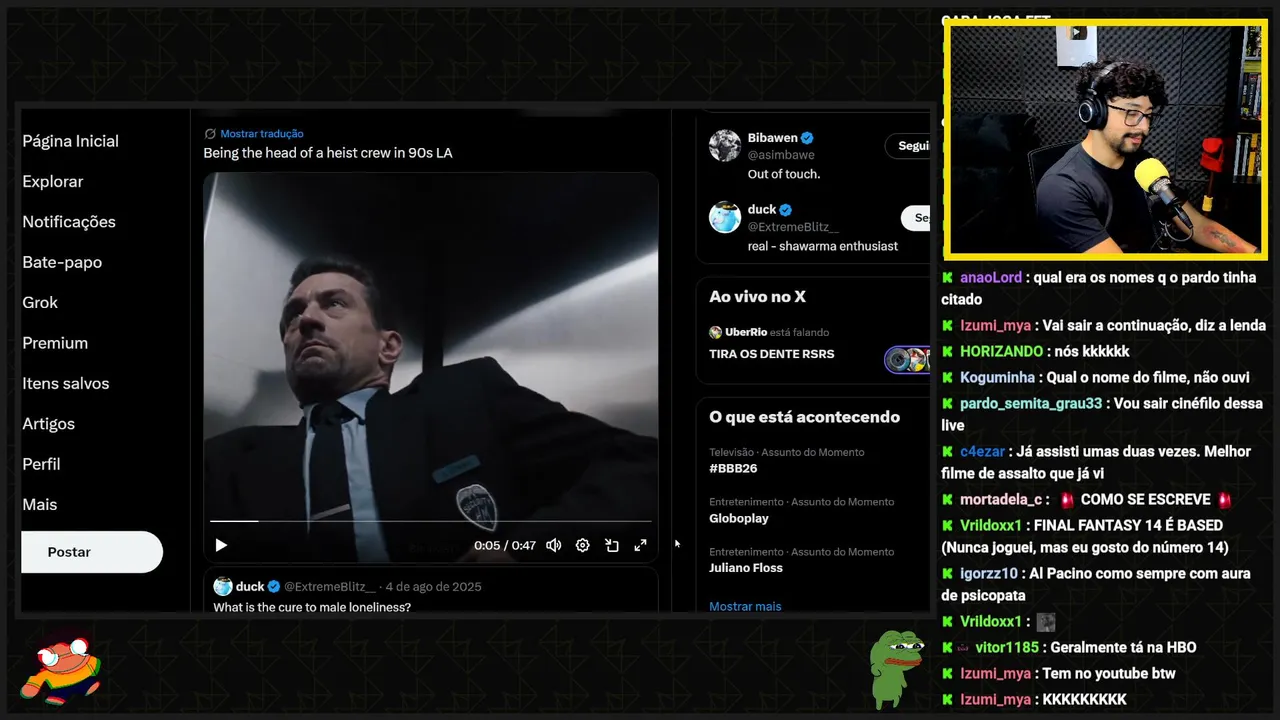Click c4ezar username in chat

coord(982,452)
